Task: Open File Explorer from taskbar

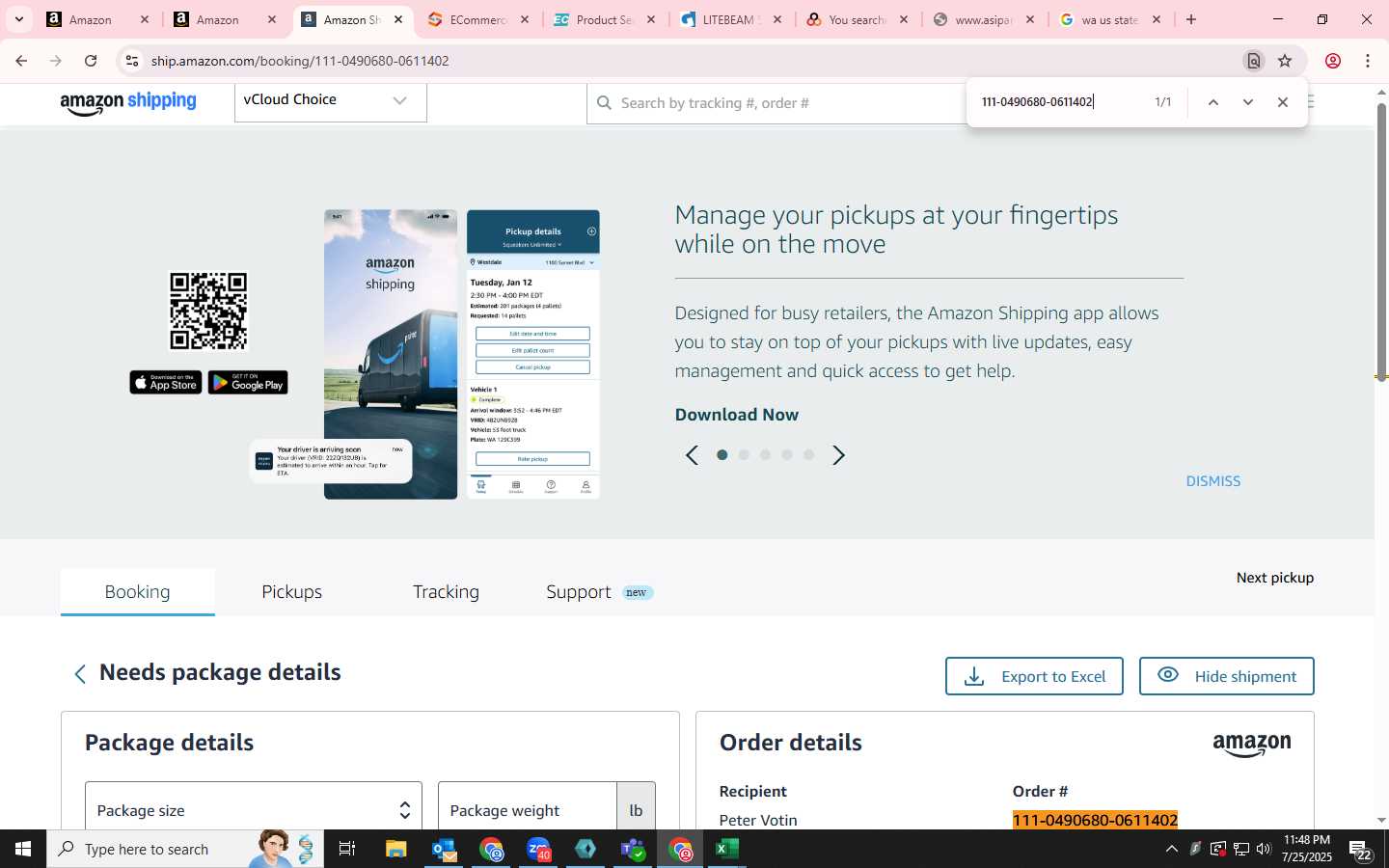Action: 396,849
